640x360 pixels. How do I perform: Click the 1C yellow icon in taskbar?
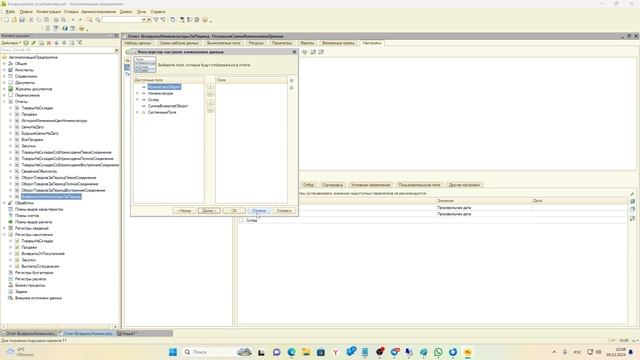468,352
